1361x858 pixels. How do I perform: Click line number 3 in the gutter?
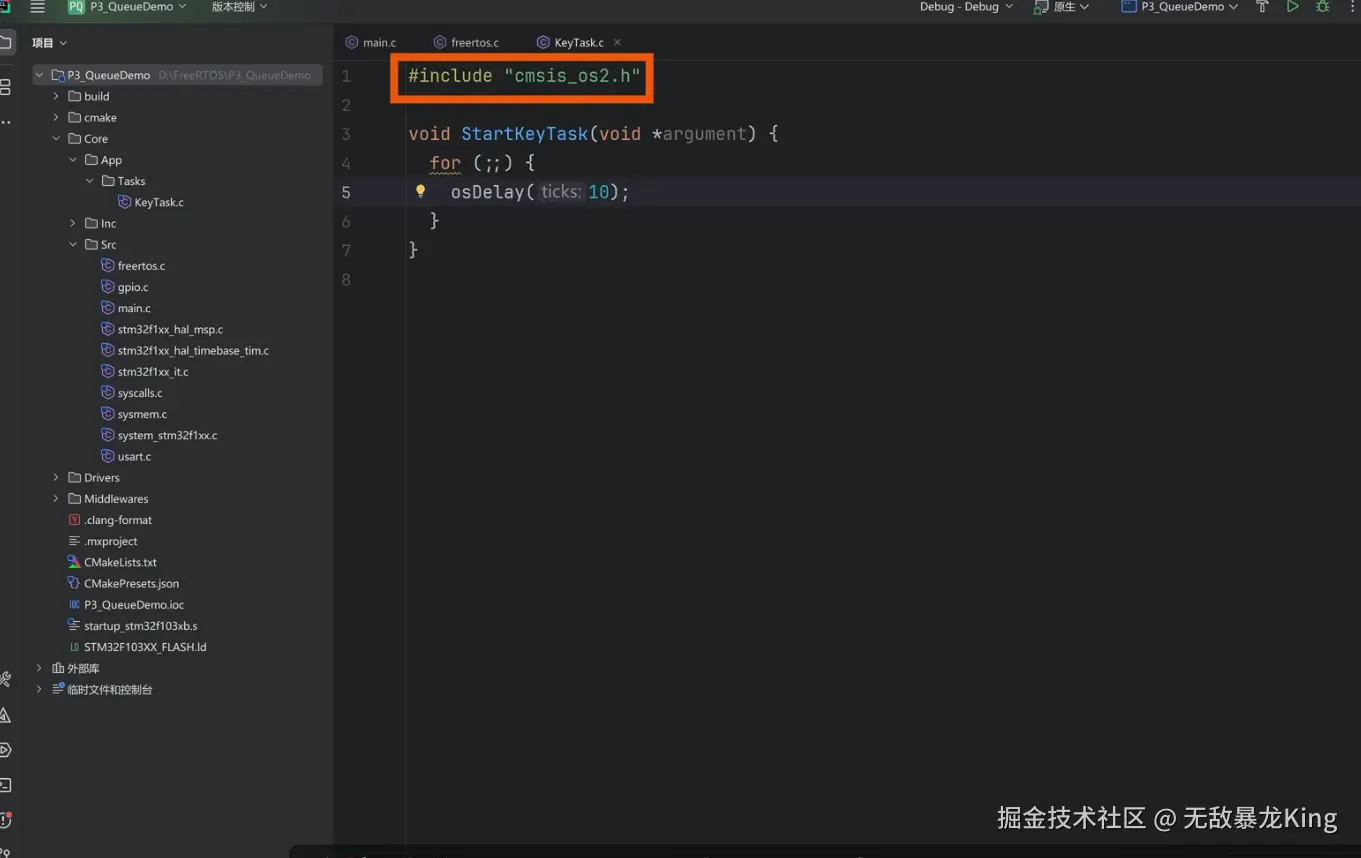[x=346, y=134]
